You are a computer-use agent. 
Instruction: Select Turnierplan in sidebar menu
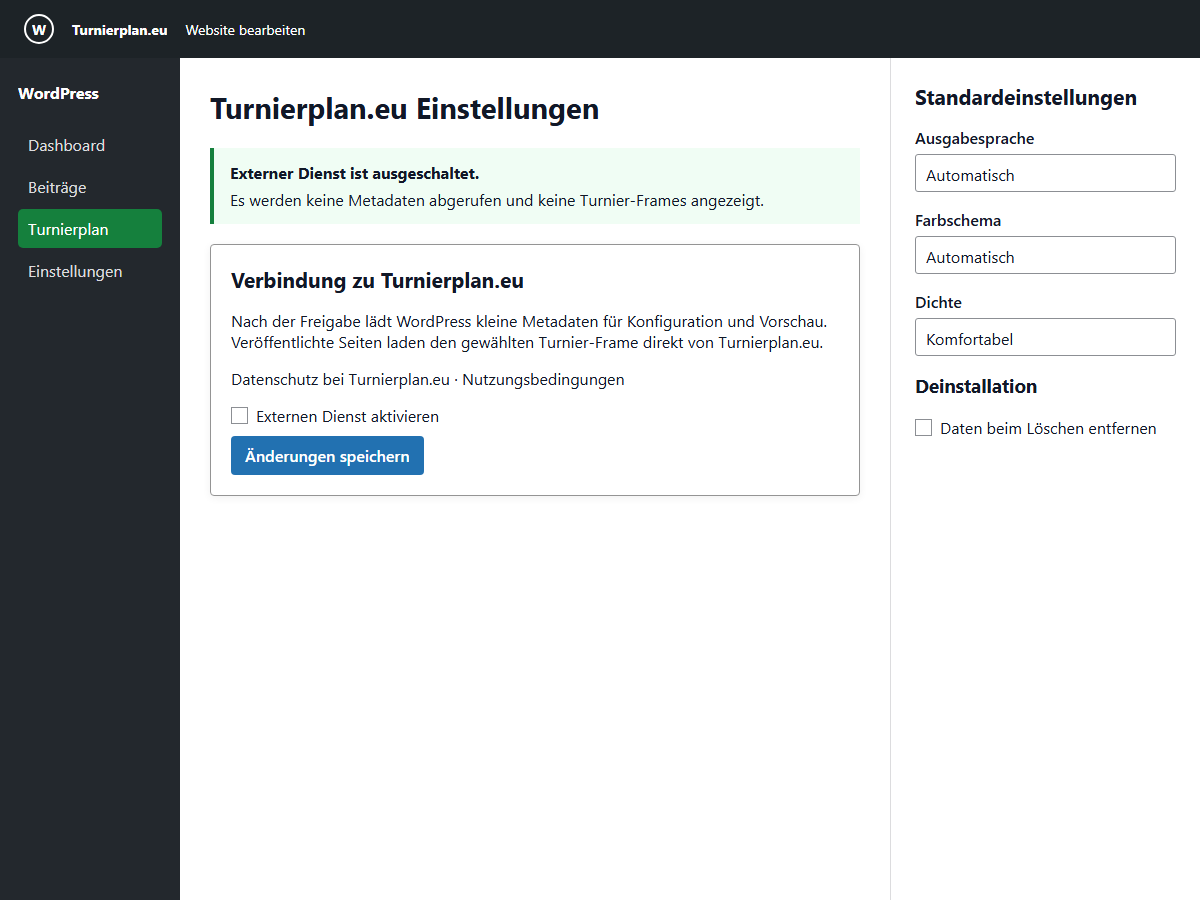point(90,229)
